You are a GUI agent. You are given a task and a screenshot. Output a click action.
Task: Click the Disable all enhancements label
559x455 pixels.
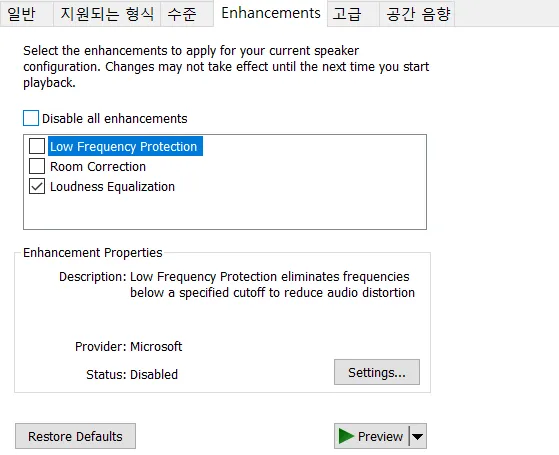pos(114,118)
